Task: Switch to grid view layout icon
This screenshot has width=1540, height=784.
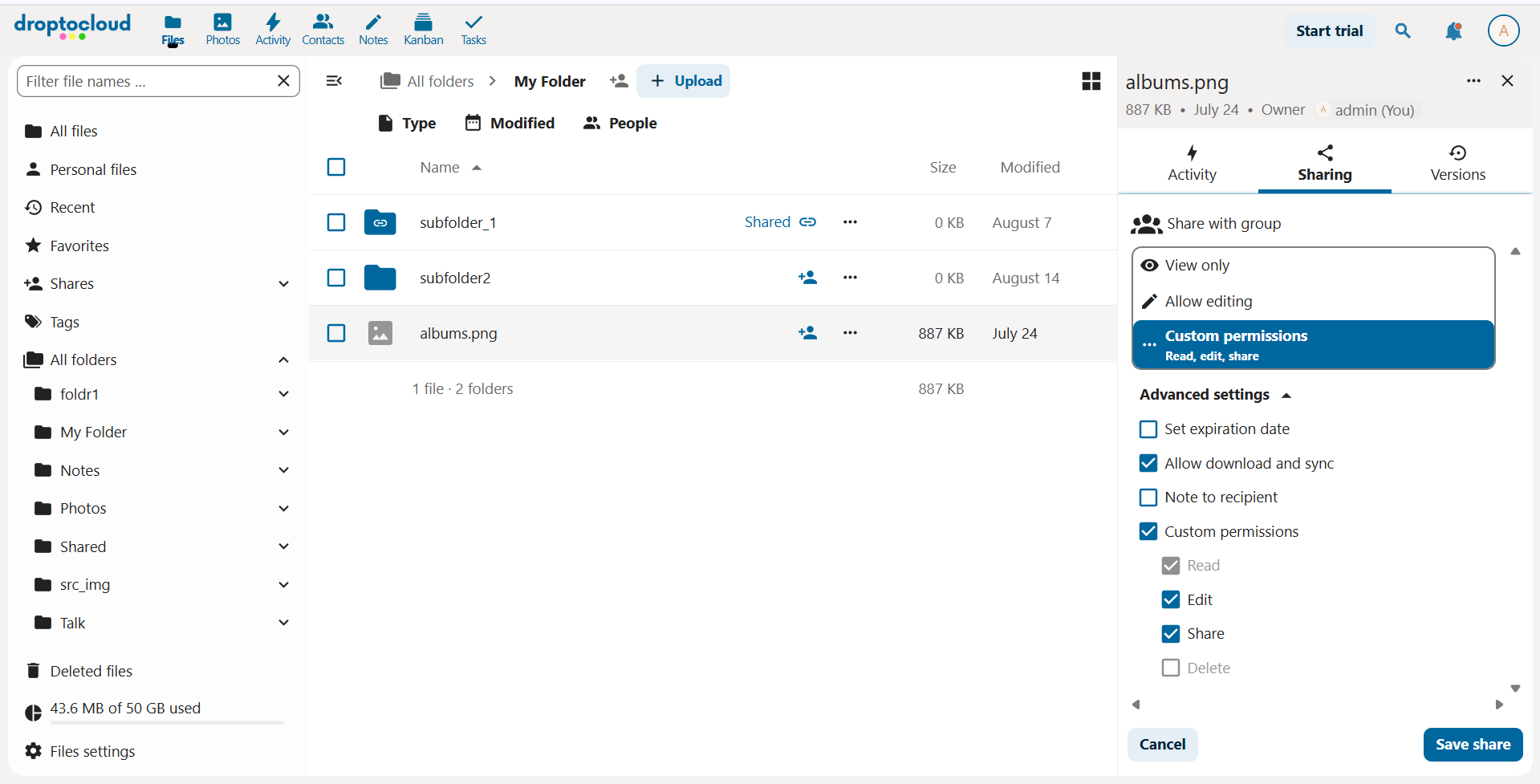Action: pyautogui.click(x=1091, y=81)
